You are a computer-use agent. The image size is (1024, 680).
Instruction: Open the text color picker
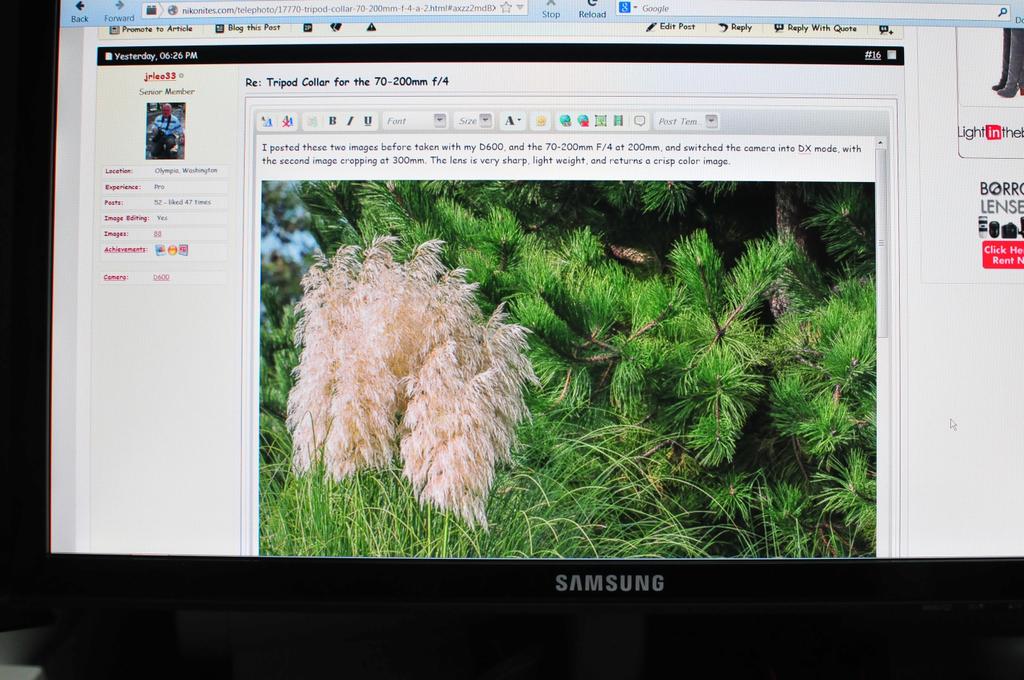pos(512,121)
